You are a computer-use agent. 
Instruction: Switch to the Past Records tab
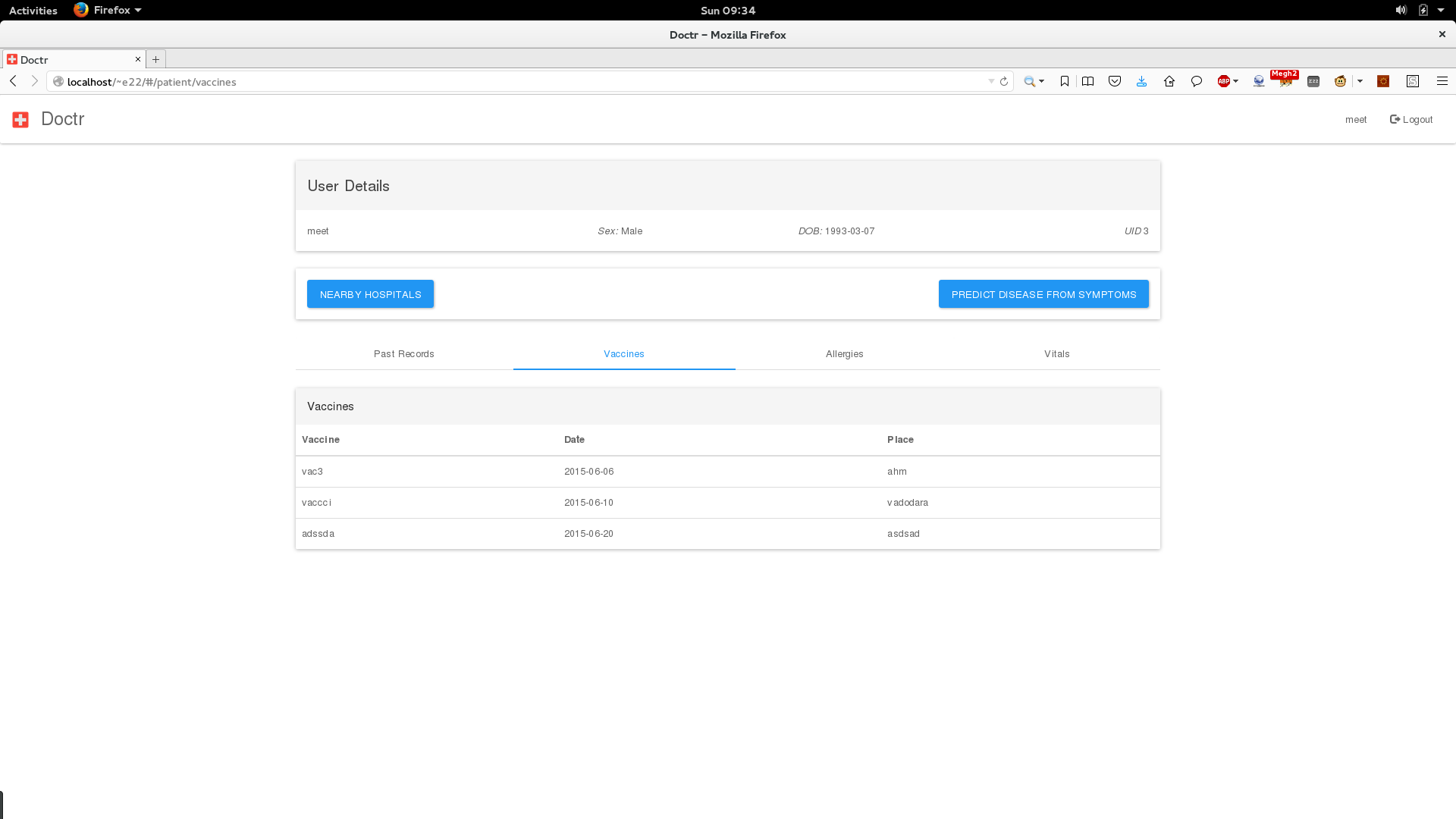403,354
